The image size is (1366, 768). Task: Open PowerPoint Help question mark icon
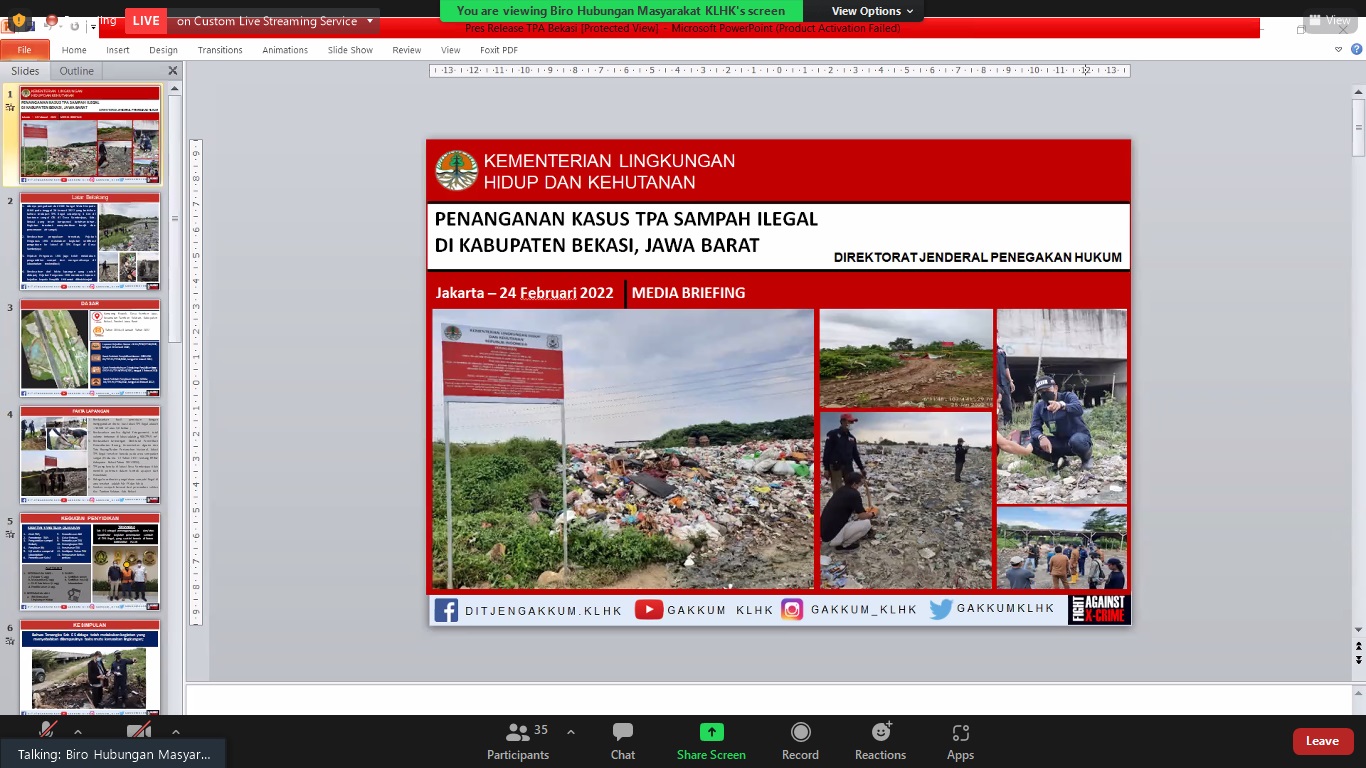[x=1355, y=50]
